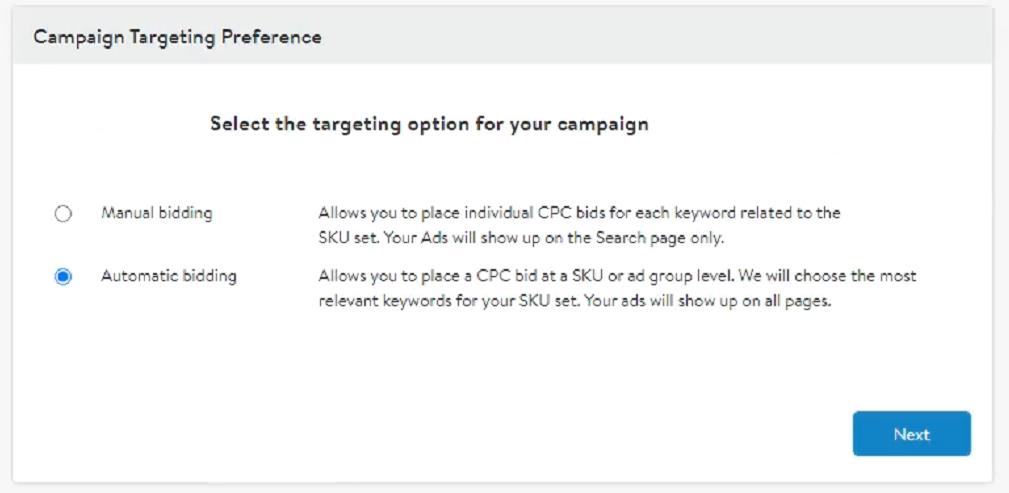
Task: Click the 'Select the targeting option' heading
Action: click(x=429, y=125)
